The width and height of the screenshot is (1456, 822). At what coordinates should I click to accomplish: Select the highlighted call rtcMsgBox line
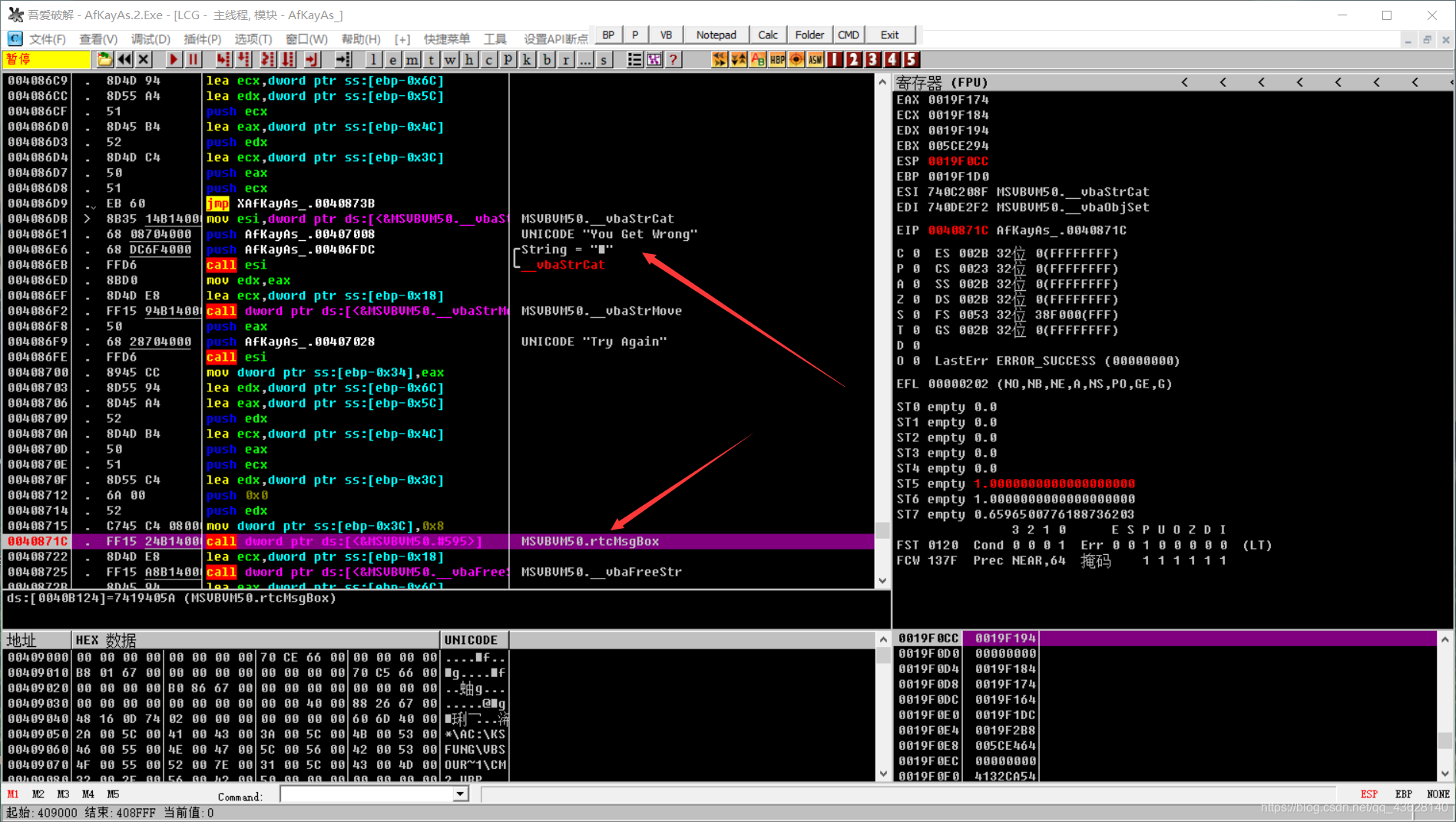tap(438, 541)
